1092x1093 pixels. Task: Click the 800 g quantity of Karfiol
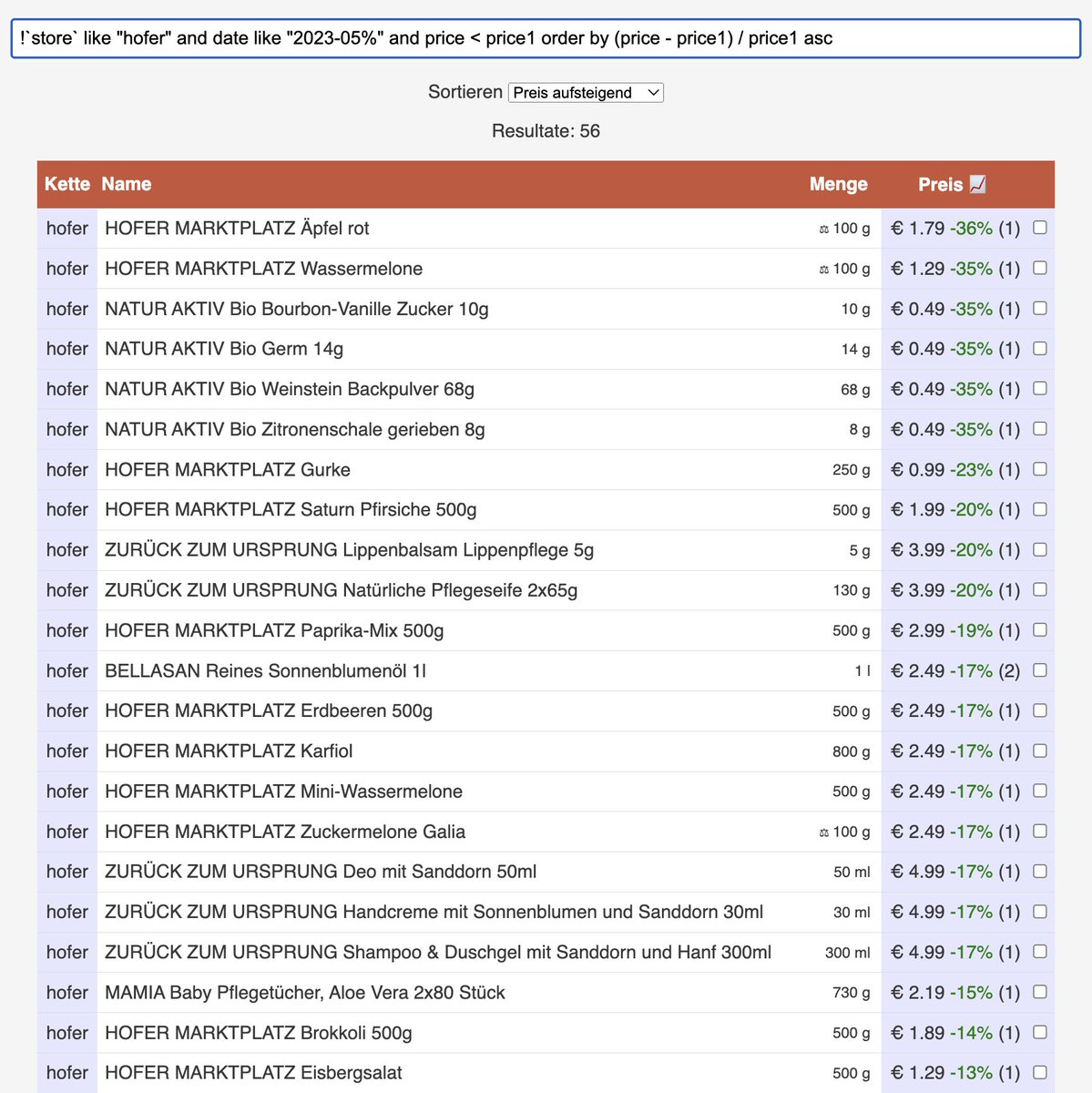tap(851, 751)
